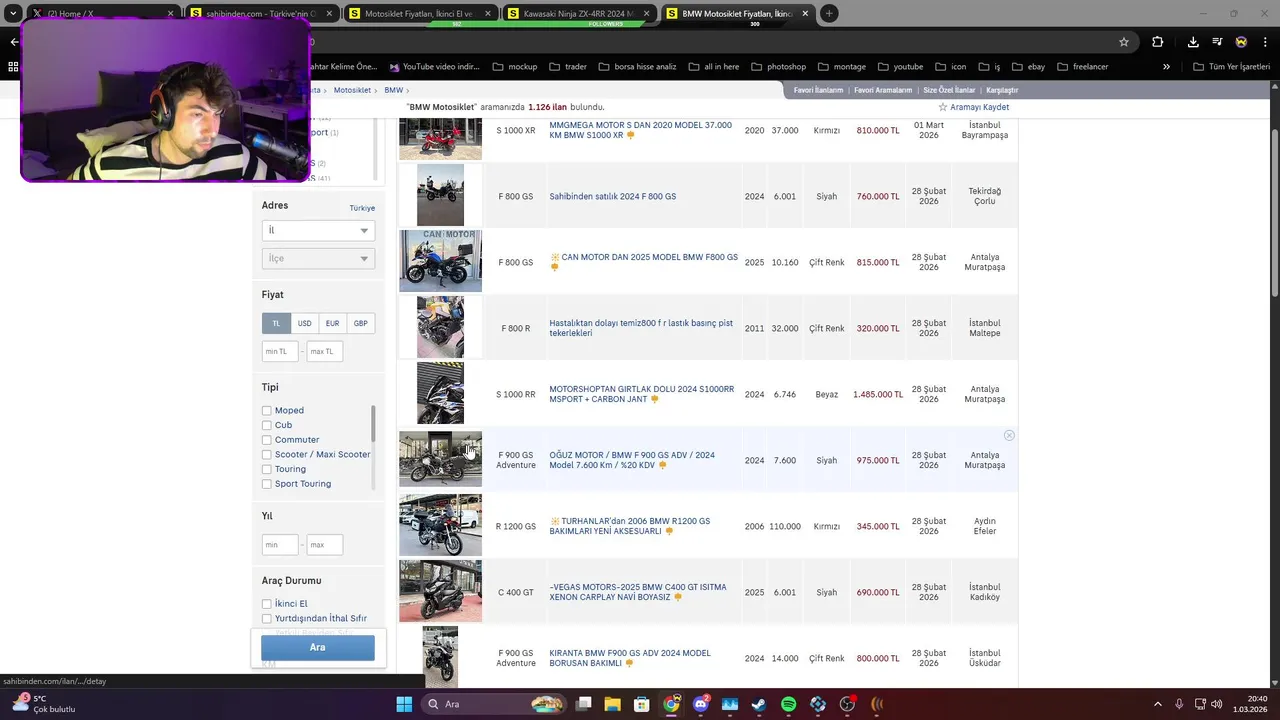Show hidden system tray icons
Image resolution: width=1280 pixels, height=720 pixels.
point(1157,704)
